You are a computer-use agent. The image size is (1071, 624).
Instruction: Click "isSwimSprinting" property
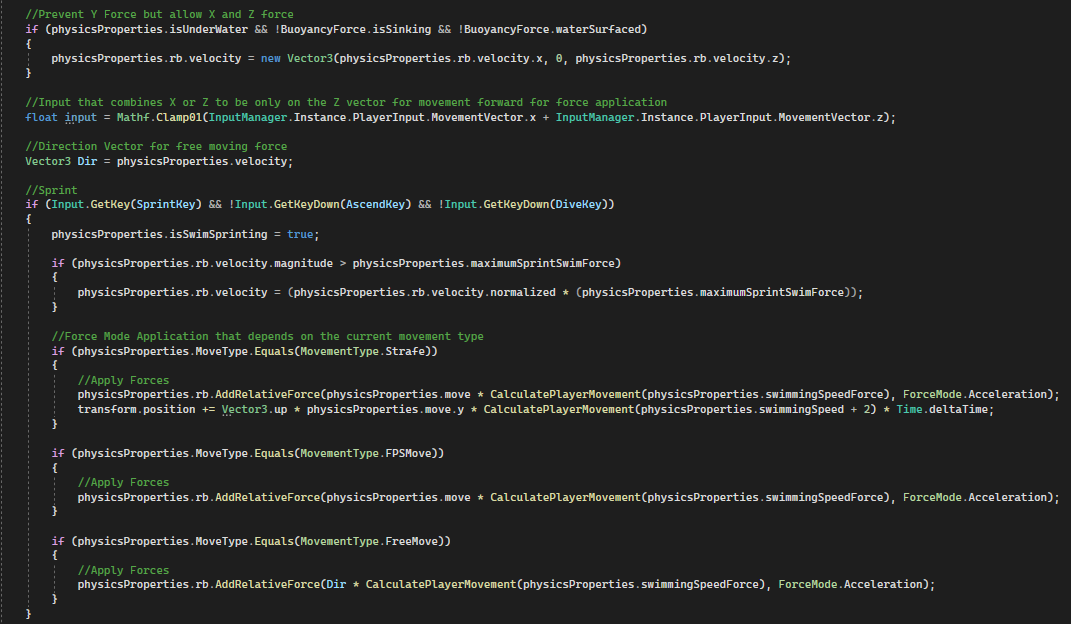point(219,234)
